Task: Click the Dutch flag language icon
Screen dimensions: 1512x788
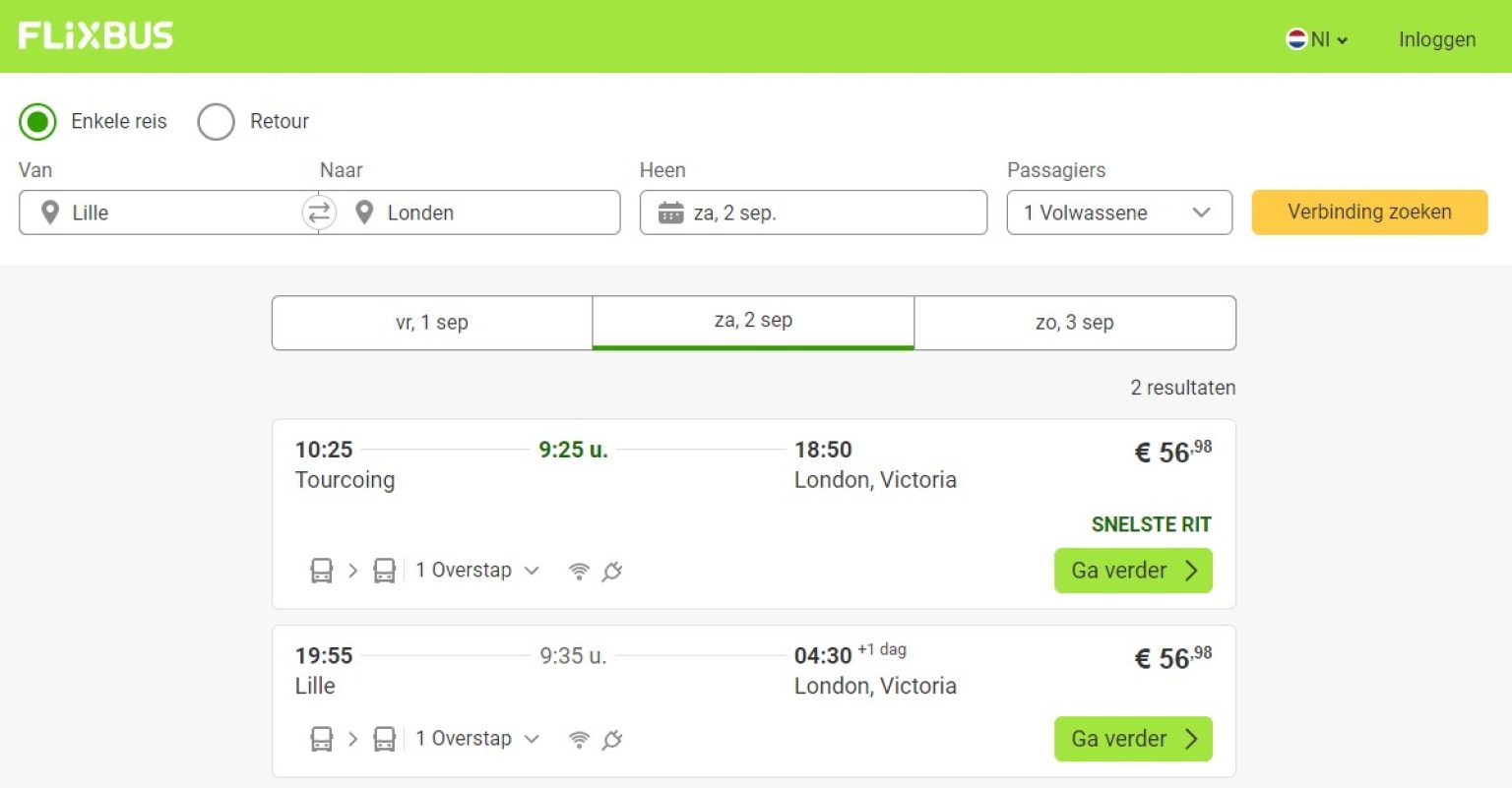Action: [1296, 39]
